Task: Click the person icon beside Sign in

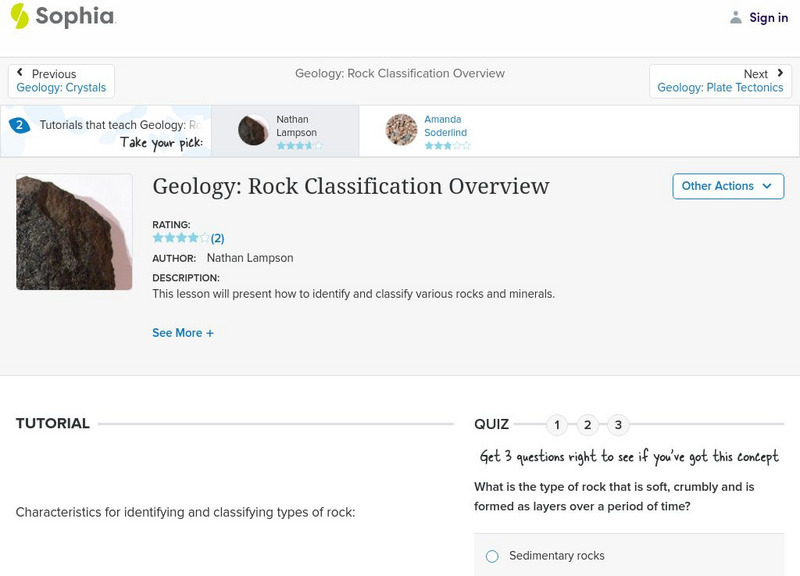Action: (736, 17)
